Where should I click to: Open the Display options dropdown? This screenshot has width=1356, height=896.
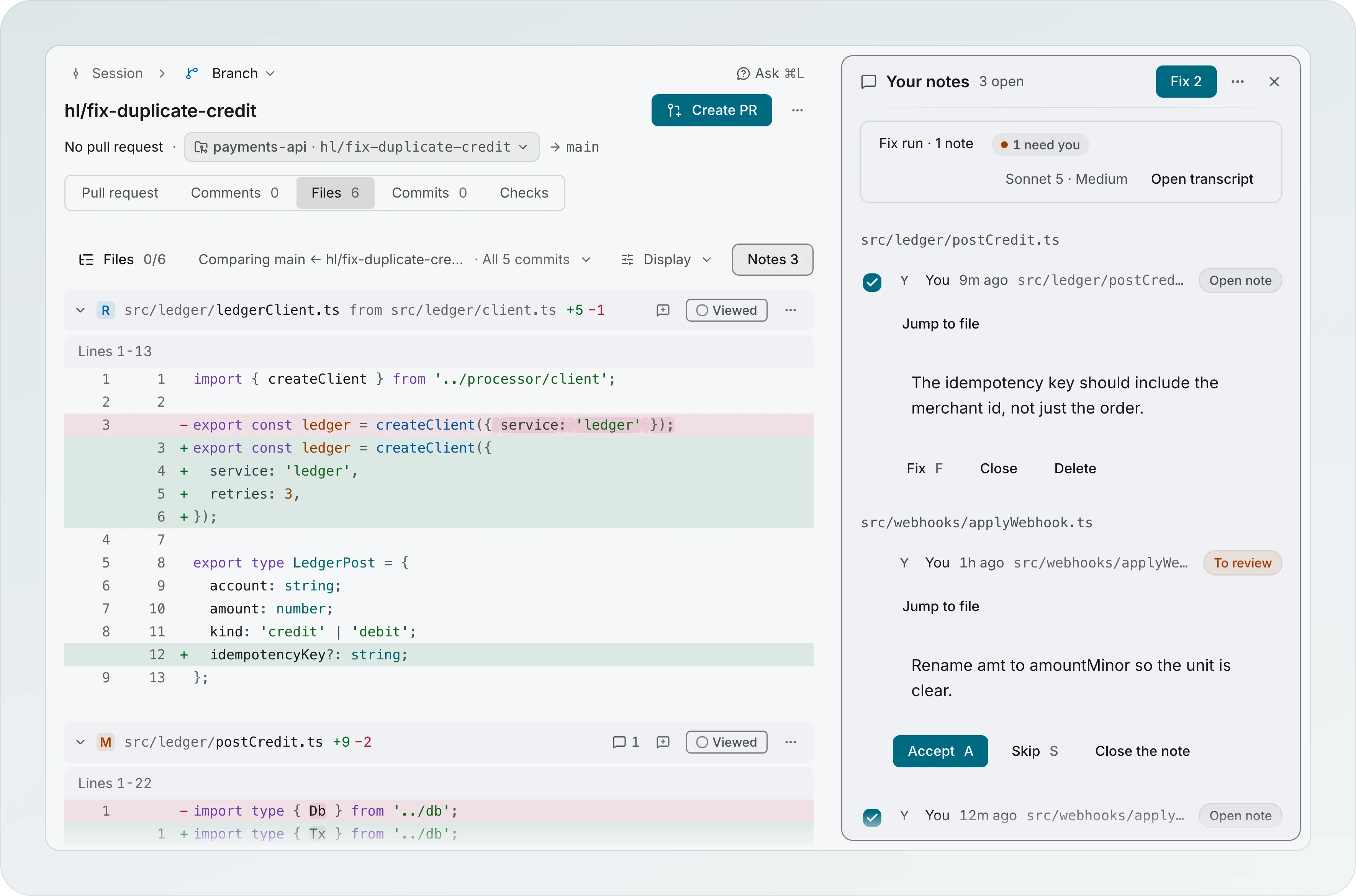click(666, 260)
